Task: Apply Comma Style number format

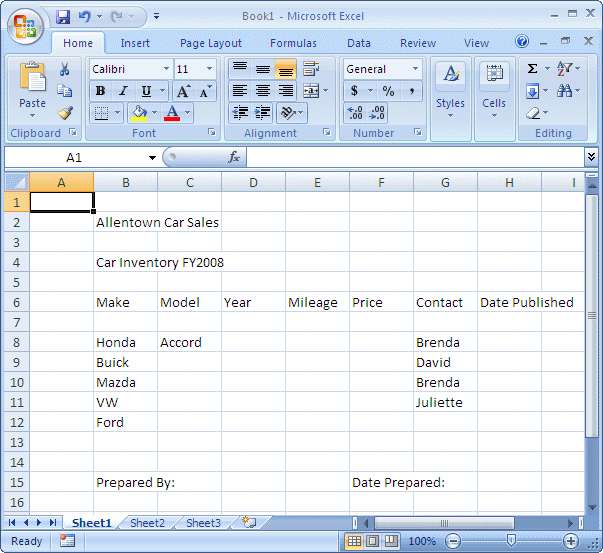Action: pos(411,91)
